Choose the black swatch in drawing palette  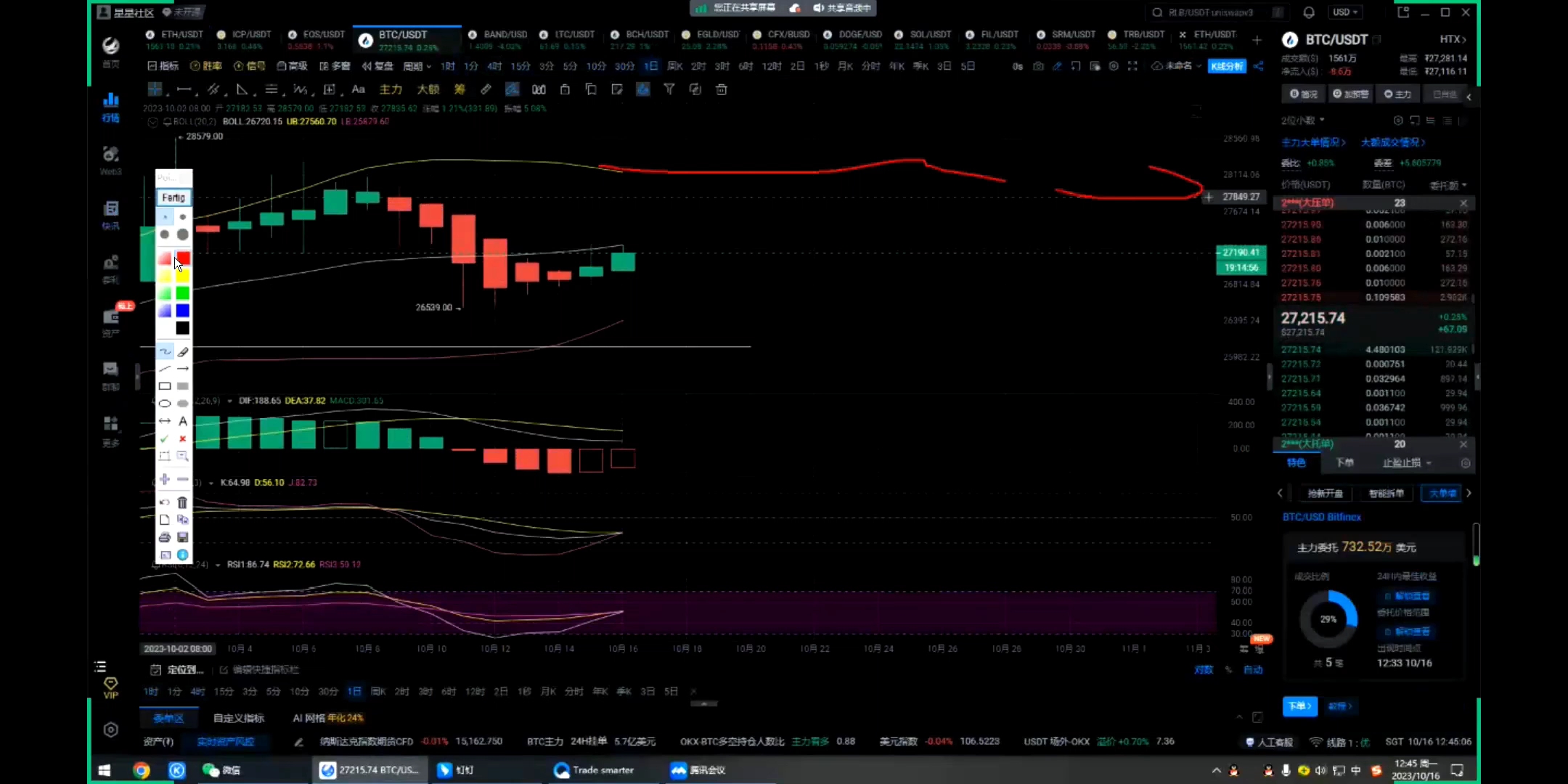(x=183, y=328)
